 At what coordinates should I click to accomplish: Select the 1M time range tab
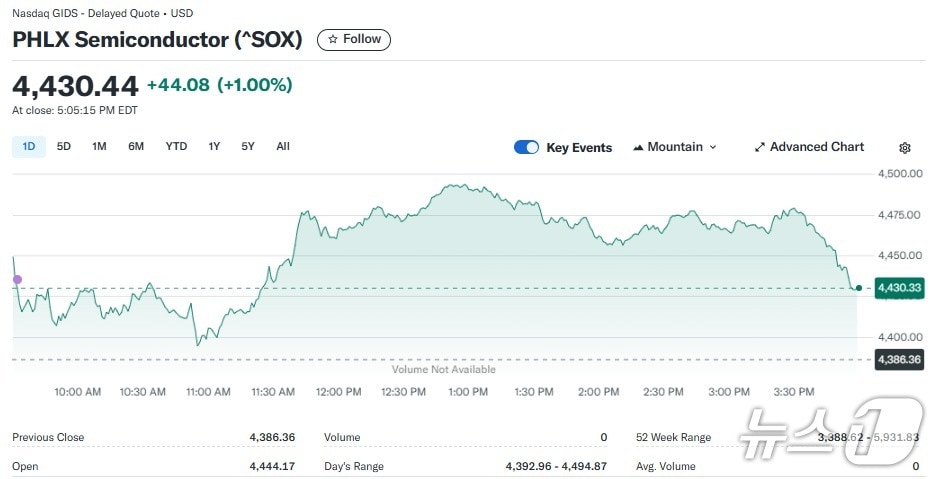[x=99, y=146]
